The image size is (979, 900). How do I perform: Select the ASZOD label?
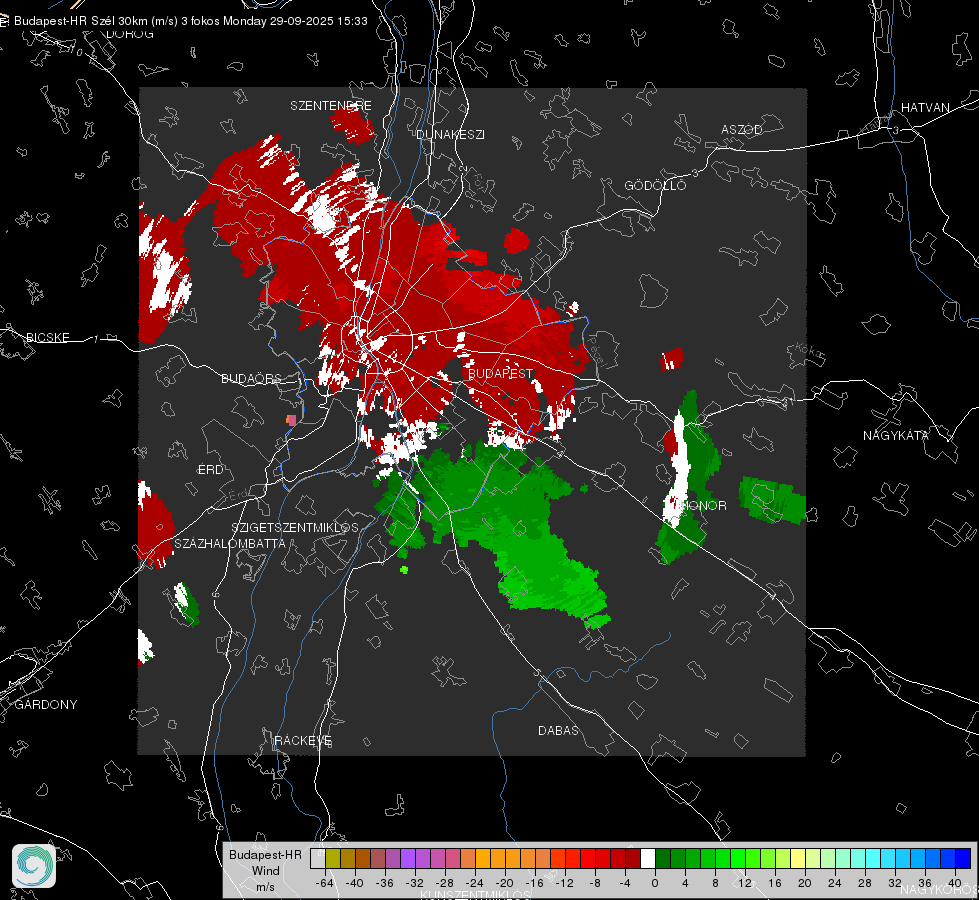(x=742, y=129)
